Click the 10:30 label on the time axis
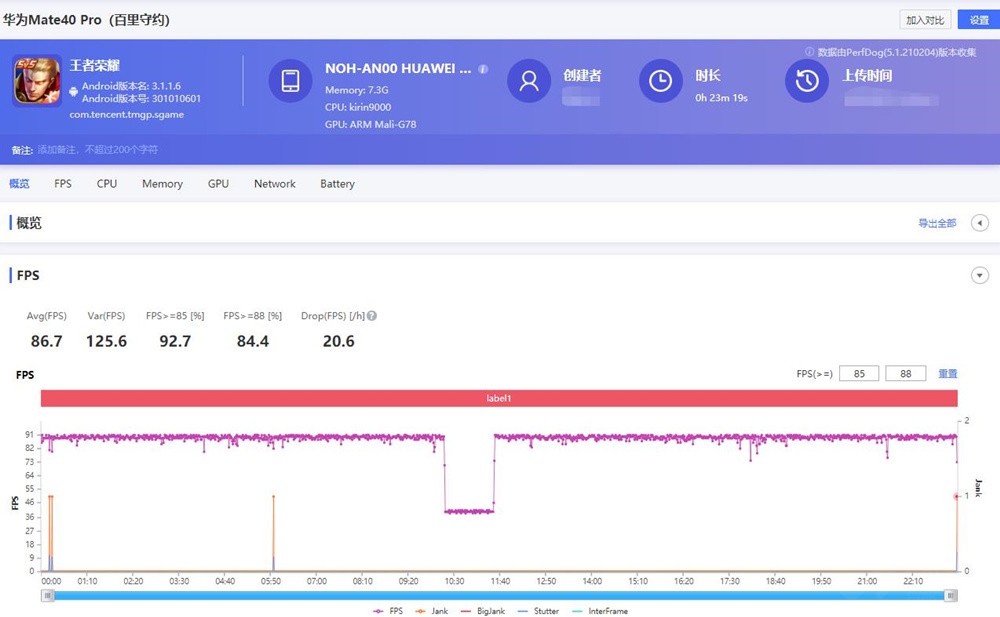The width and height of the screenshot is (1000, 617). [x=454, y=581]
